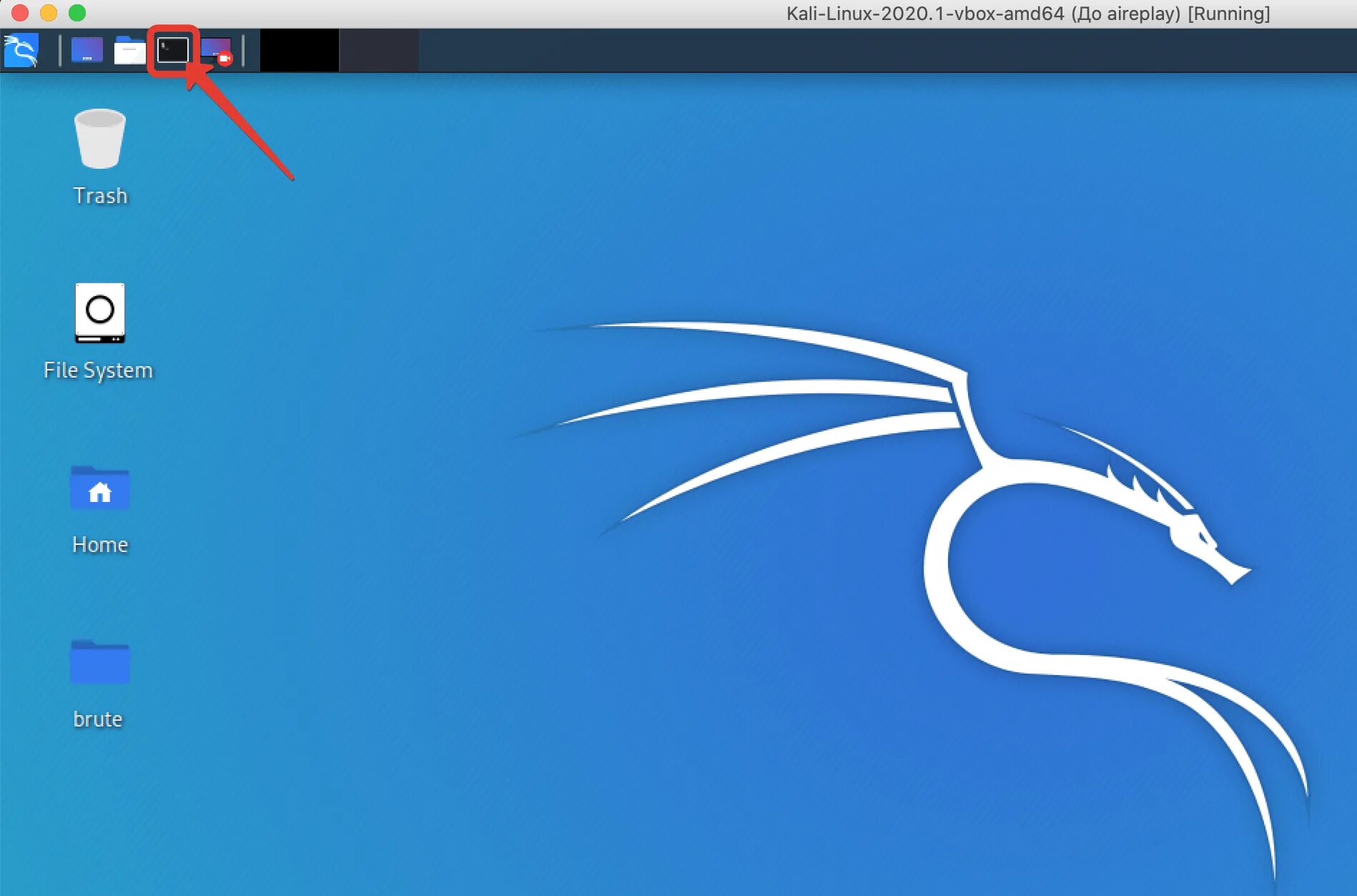Select the brute folder on the desktop
This screenshot has height=896, width=1357.
pyautogui.click(x=99, y=684)
